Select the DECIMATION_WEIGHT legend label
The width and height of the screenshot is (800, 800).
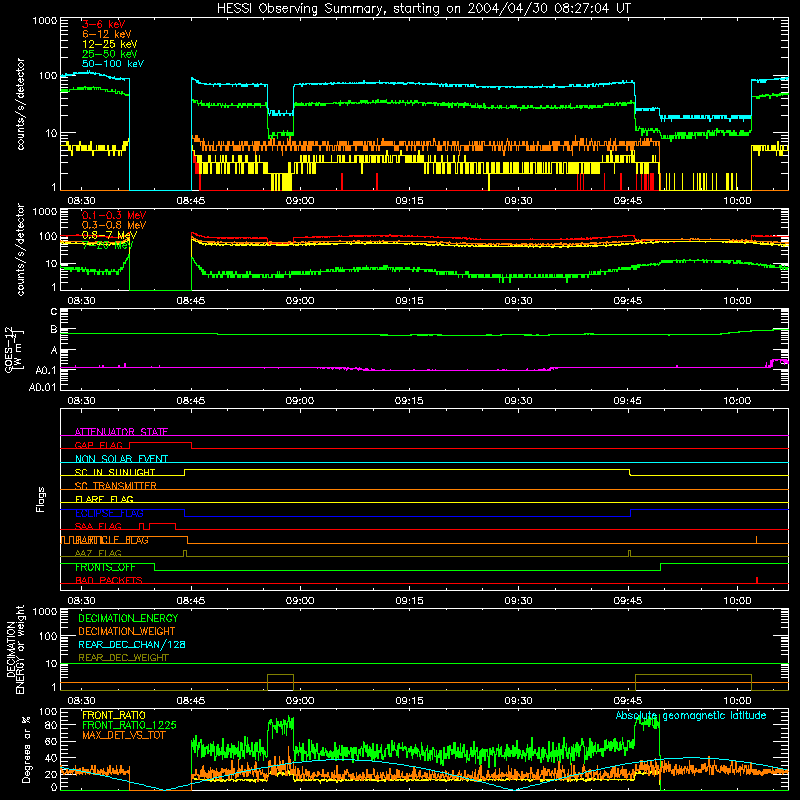point(127,631)
